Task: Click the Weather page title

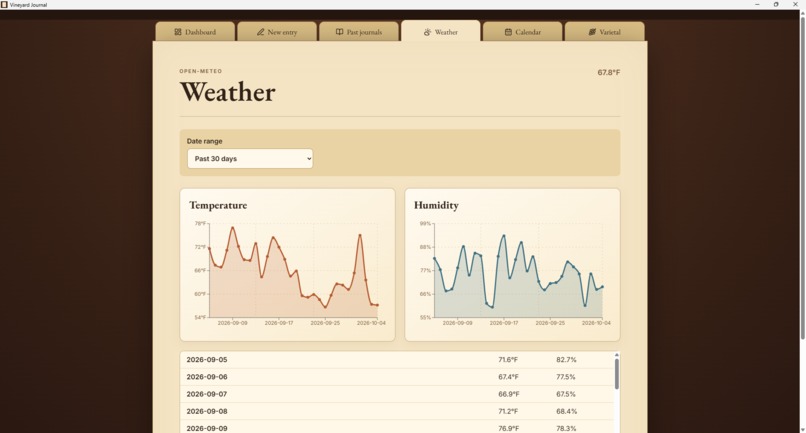Action: 228,92
